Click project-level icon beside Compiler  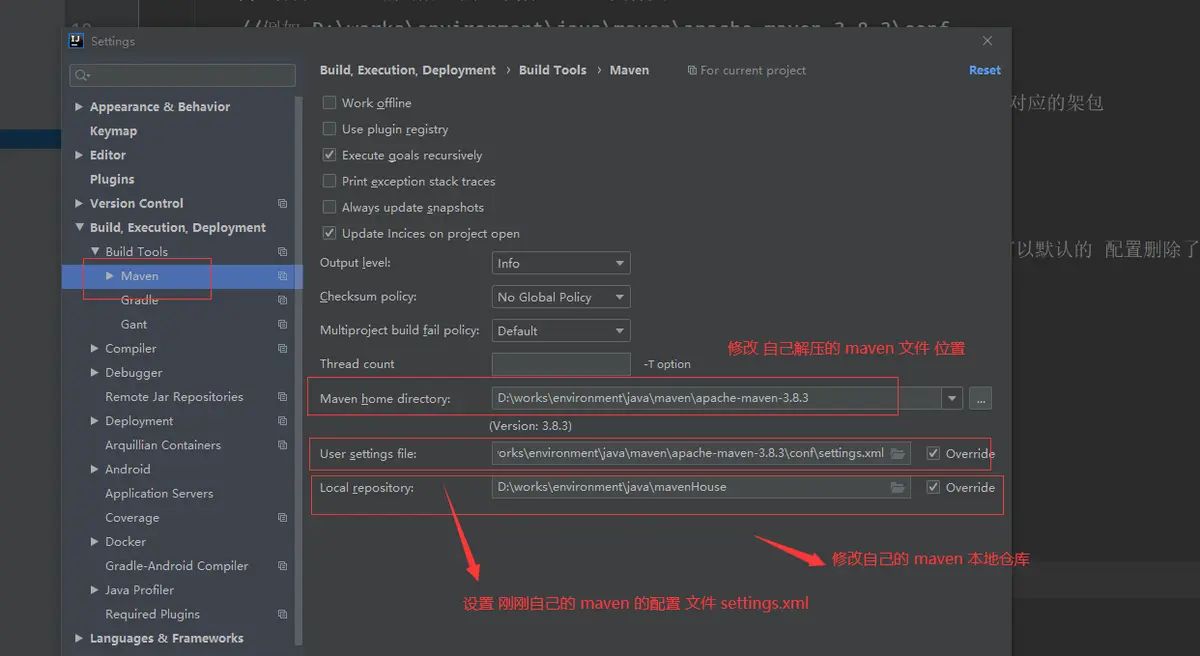(283, 349)
